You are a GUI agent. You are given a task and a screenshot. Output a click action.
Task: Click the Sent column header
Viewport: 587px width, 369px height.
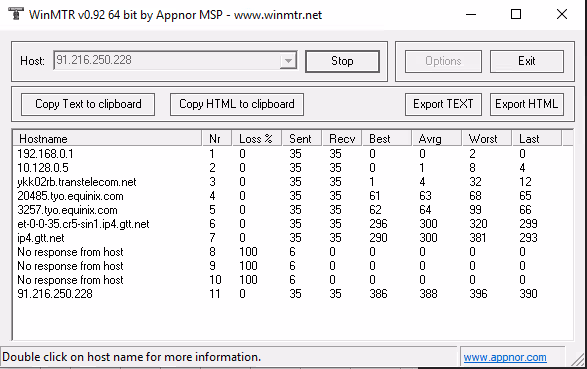point(302,139)
